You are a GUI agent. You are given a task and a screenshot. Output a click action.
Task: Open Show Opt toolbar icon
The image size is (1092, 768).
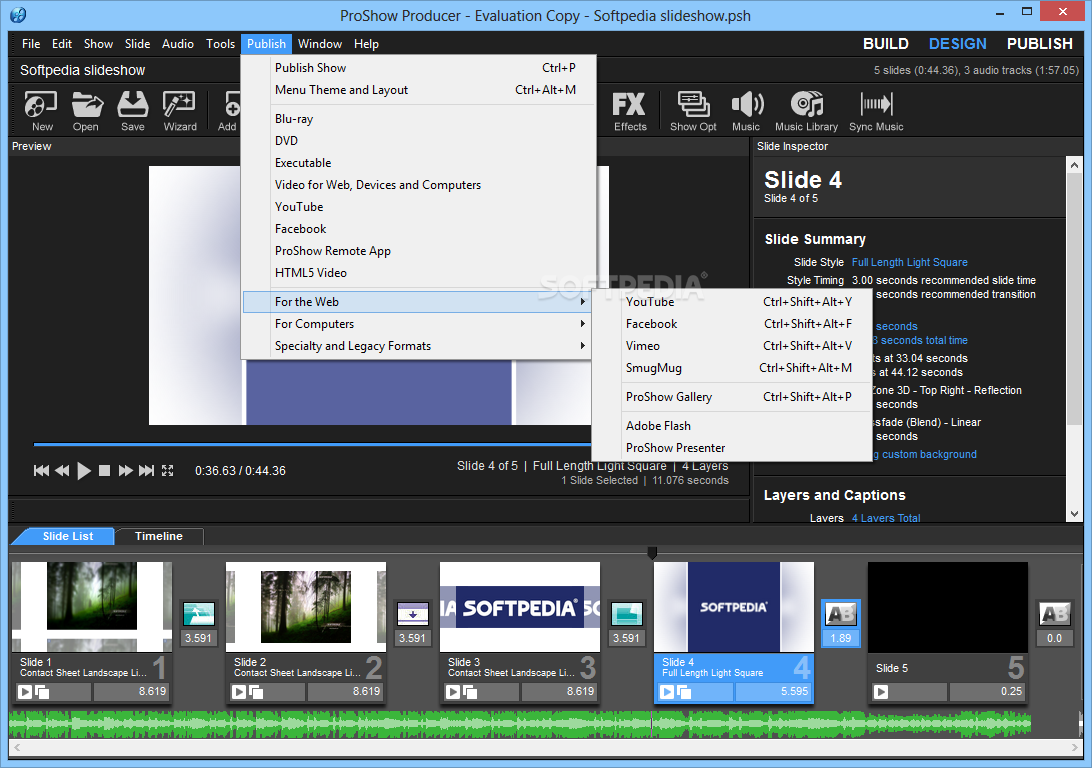[693, 111]
